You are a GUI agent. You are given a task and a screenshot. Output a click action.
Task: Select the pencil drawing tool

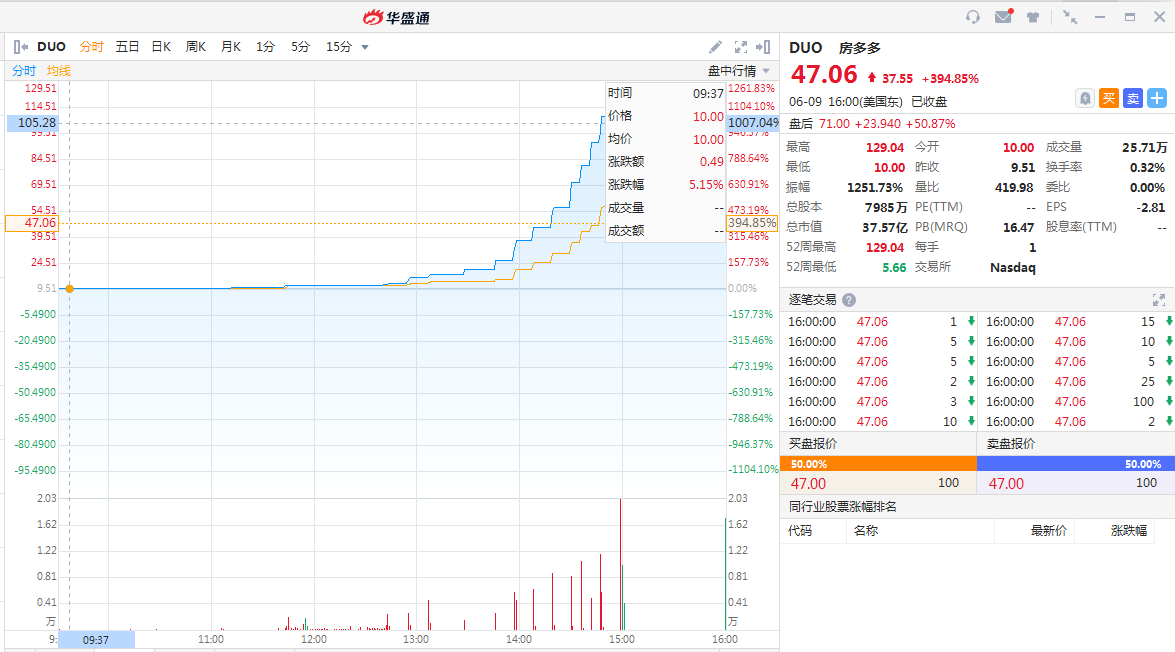click(x=716, y=46)
